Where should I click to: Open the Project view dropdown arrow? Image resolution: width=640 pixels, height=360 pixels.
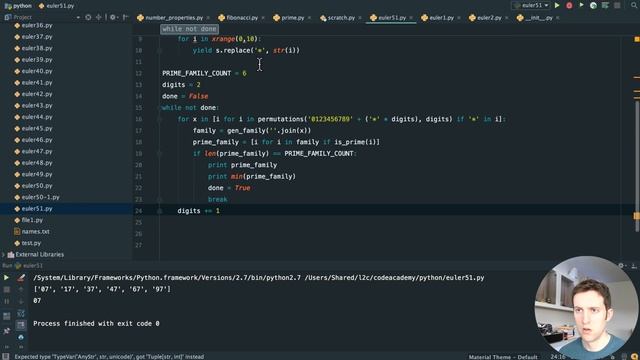pos(78,18)
